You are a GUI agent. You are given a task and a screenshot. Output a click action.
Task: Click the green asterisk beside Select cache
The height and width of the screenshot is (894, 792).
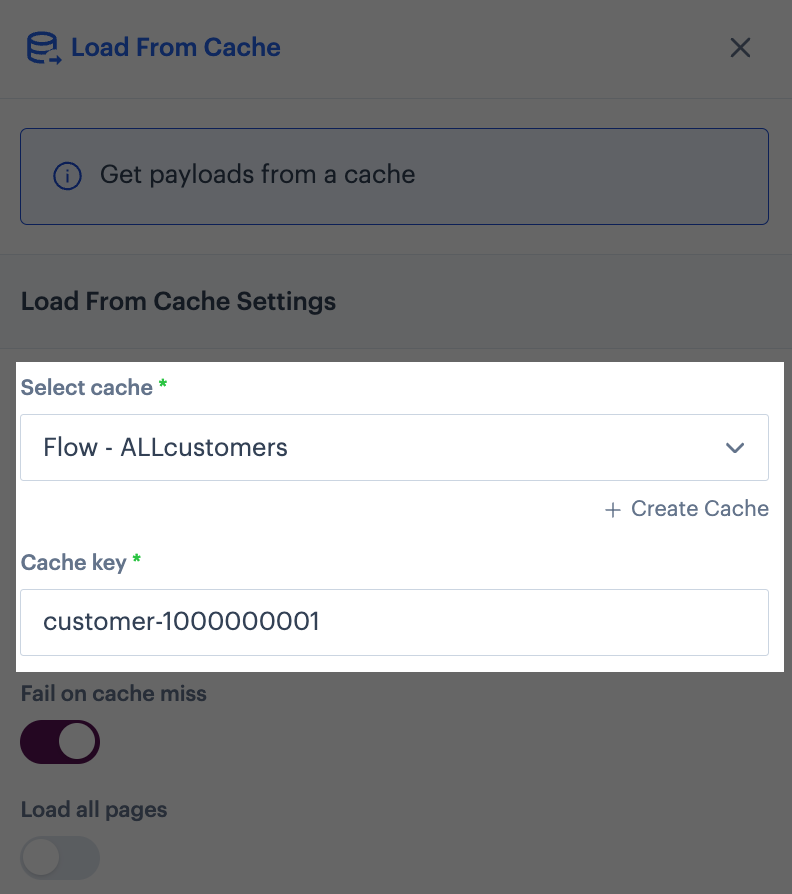tap(163, 384)
